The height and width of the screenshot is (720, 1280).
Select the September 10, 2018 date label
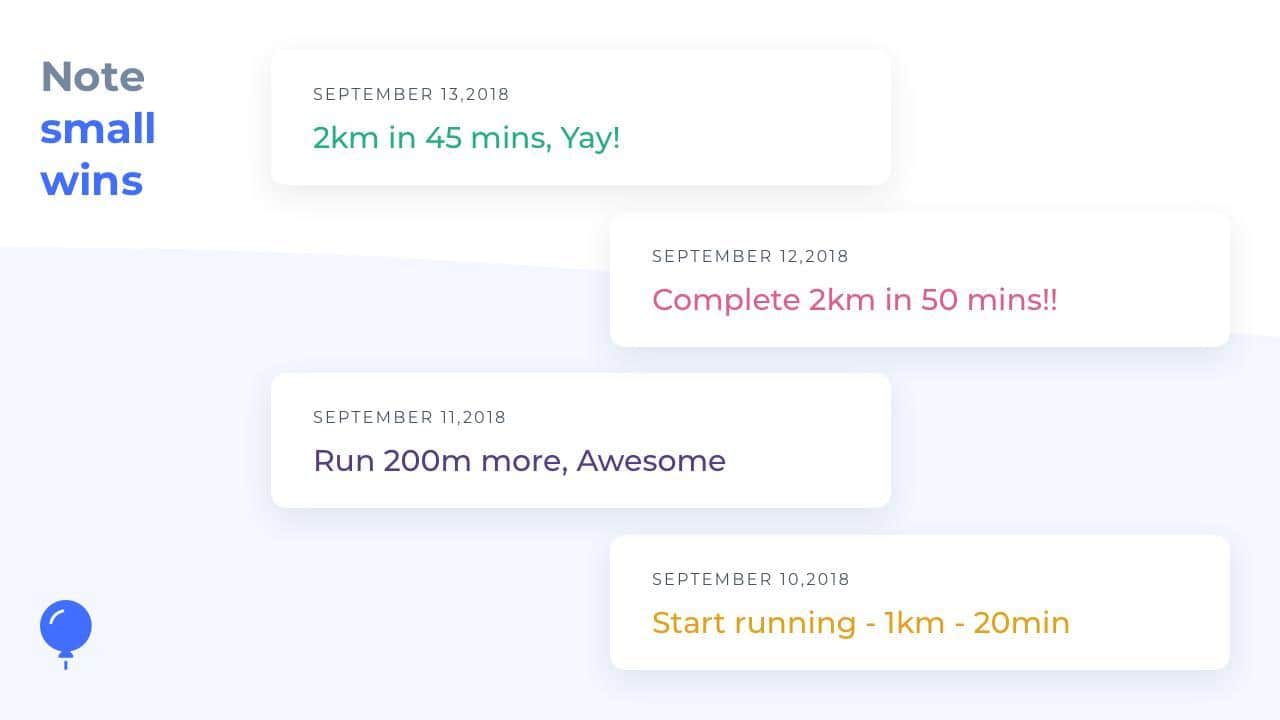click(x=750, y=579)
